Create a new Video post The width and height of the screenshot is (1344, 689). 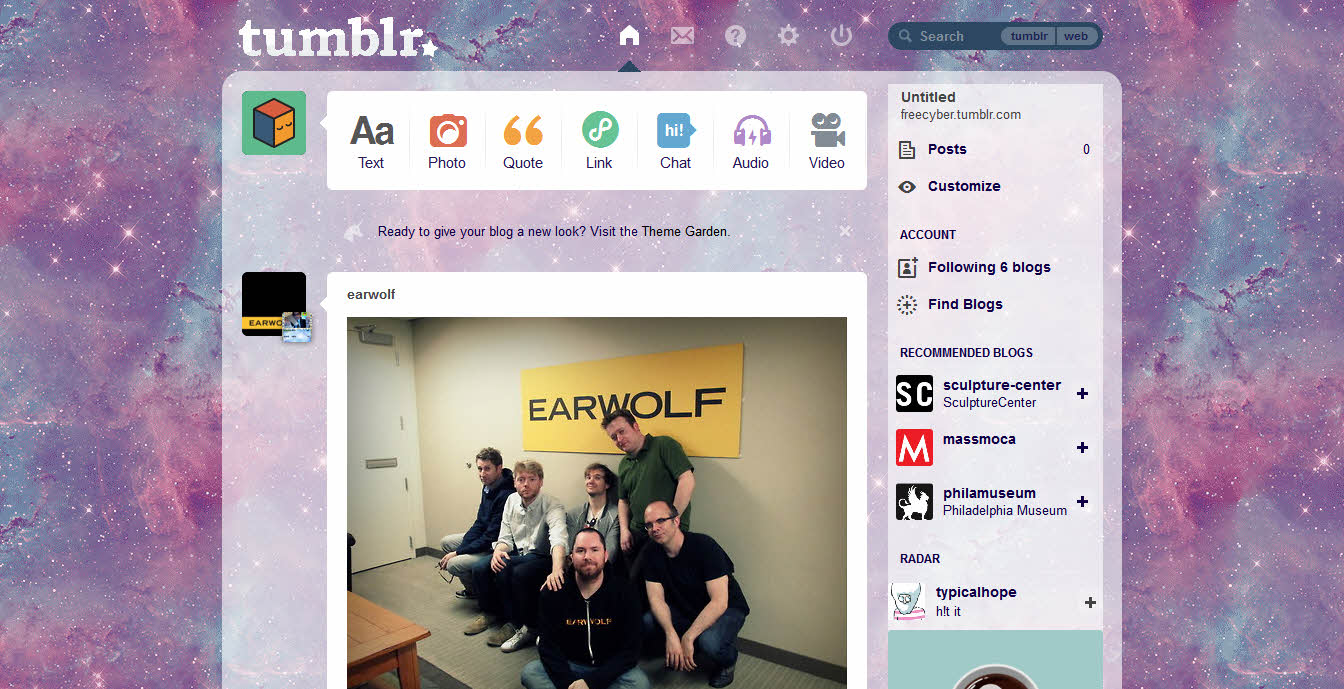point(827,141)
